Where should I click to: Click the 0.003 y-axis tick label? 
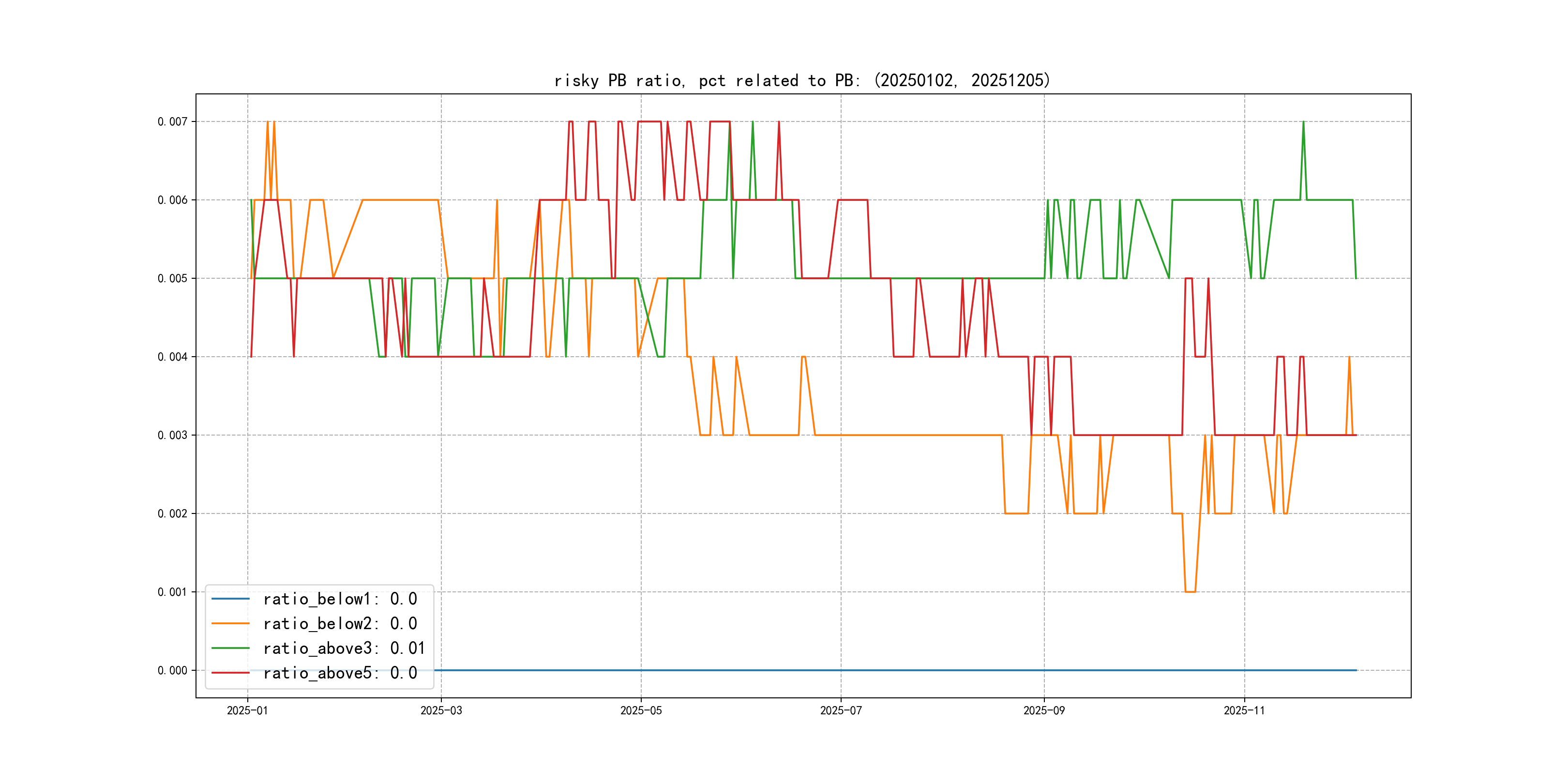click(172, 435)
